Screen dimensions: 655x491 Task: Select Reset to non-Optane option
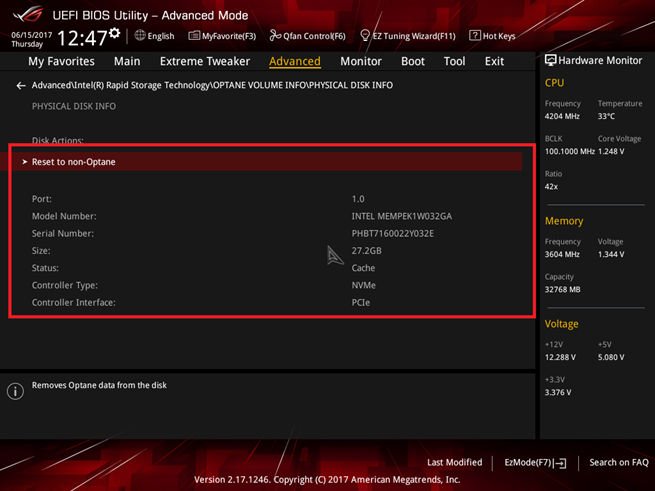(x=261, y=162)
